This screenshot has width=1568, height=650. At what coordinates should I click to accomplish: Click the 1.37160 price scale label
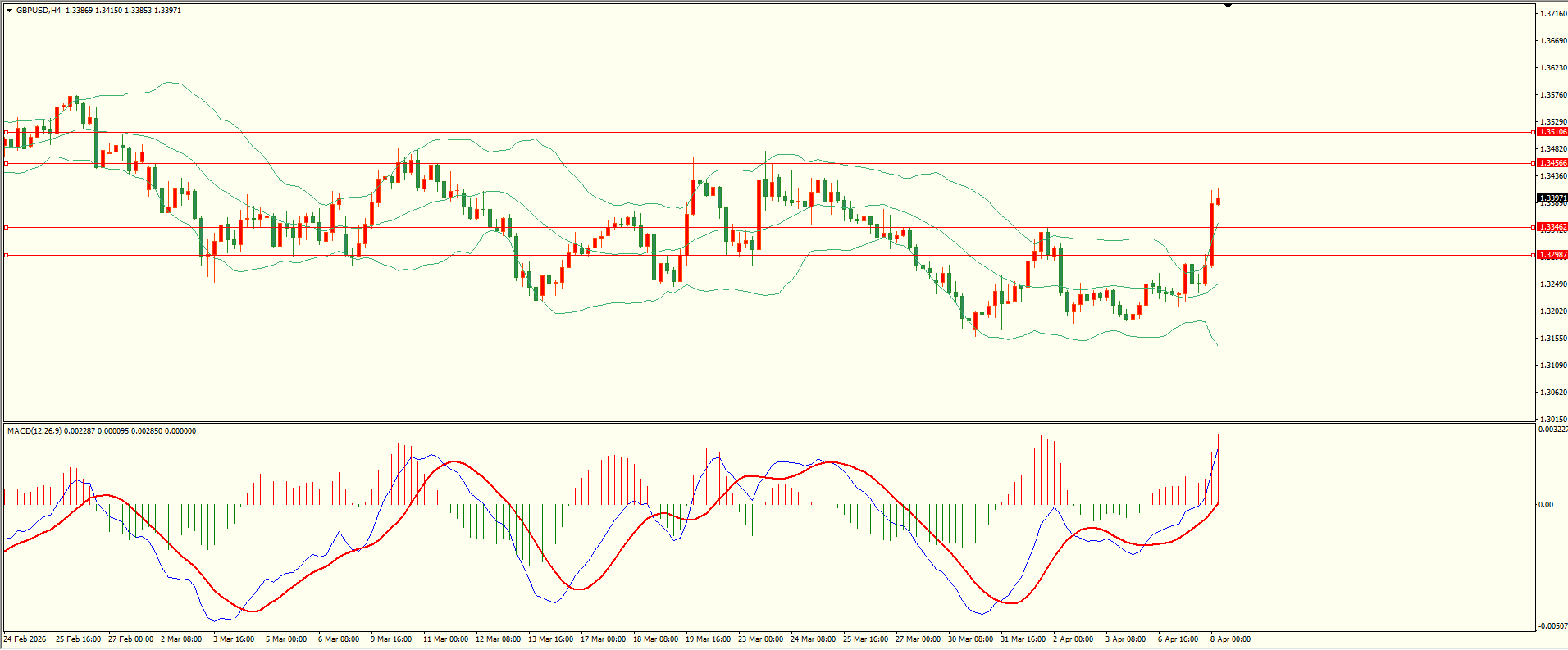pyautogui.click(x=1552, y=14)
